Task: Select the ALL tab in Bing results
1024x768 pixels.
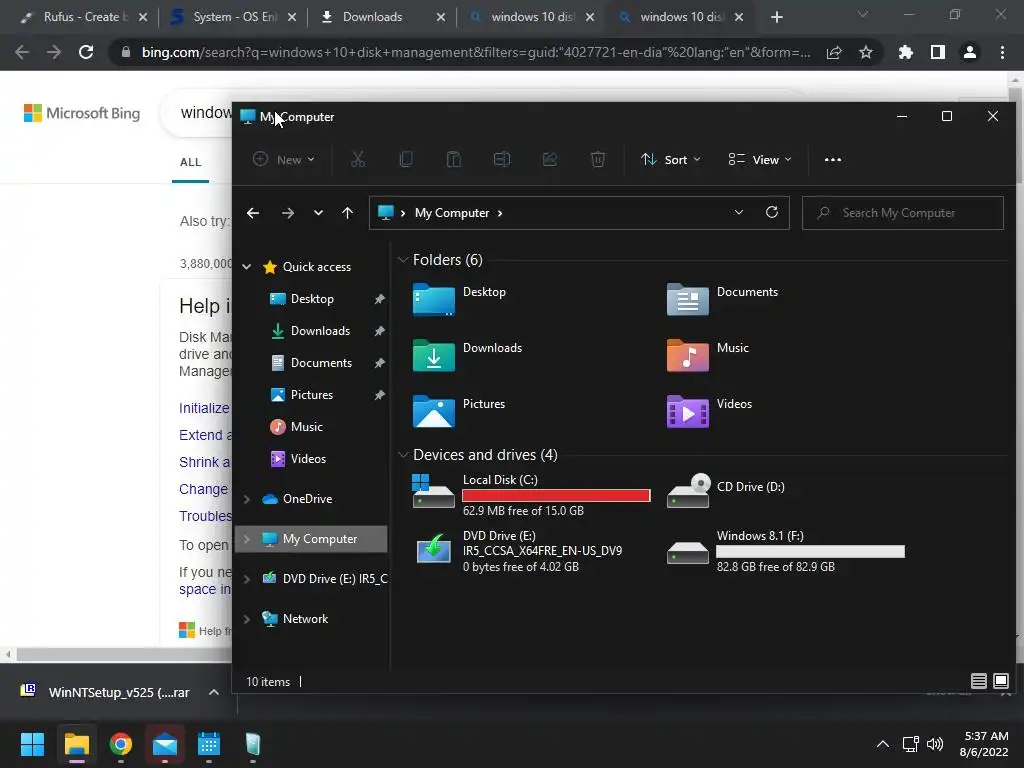Action: pos(191,162)
